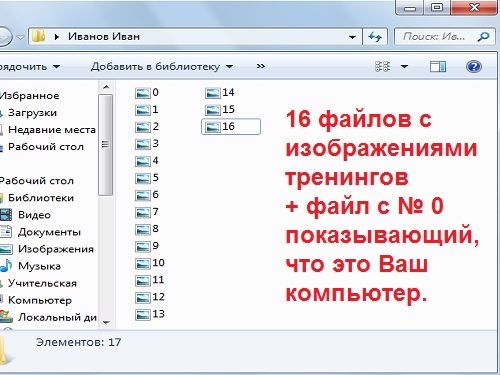Click Иванов Иван in the address bar
500x375 pixels.
coord(104,36)
